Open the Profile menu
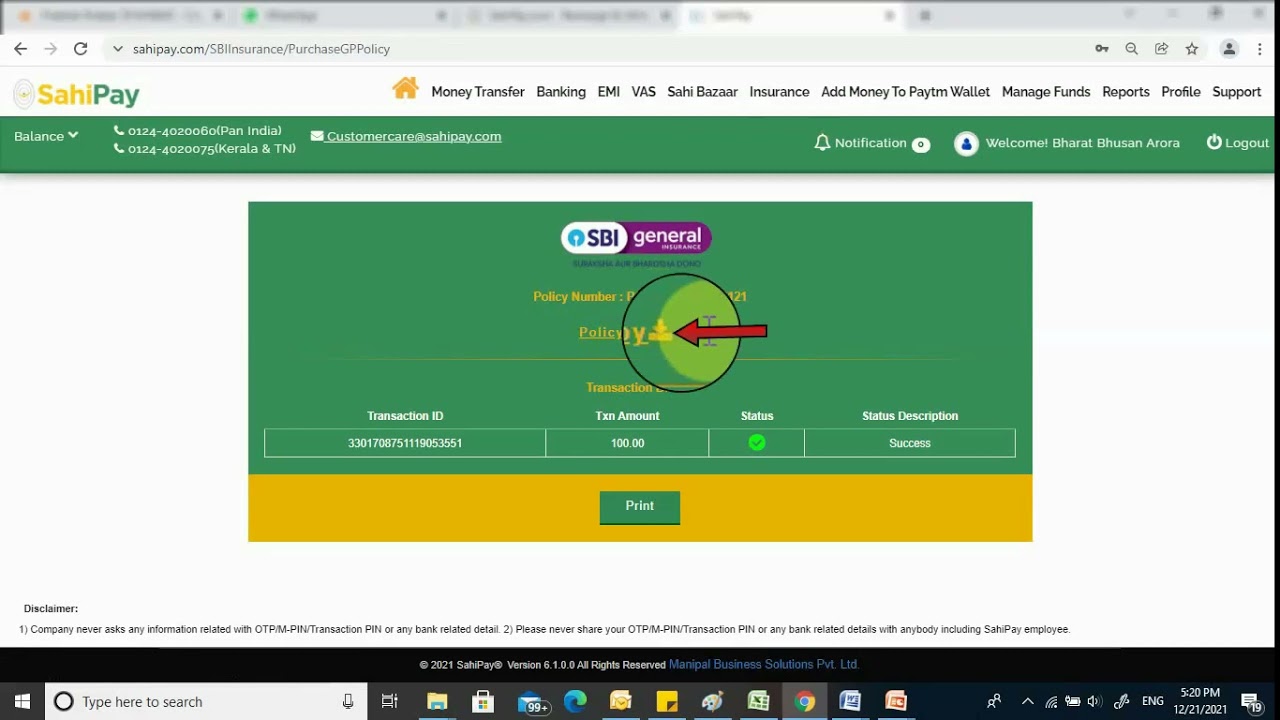 pos(1181,92)
